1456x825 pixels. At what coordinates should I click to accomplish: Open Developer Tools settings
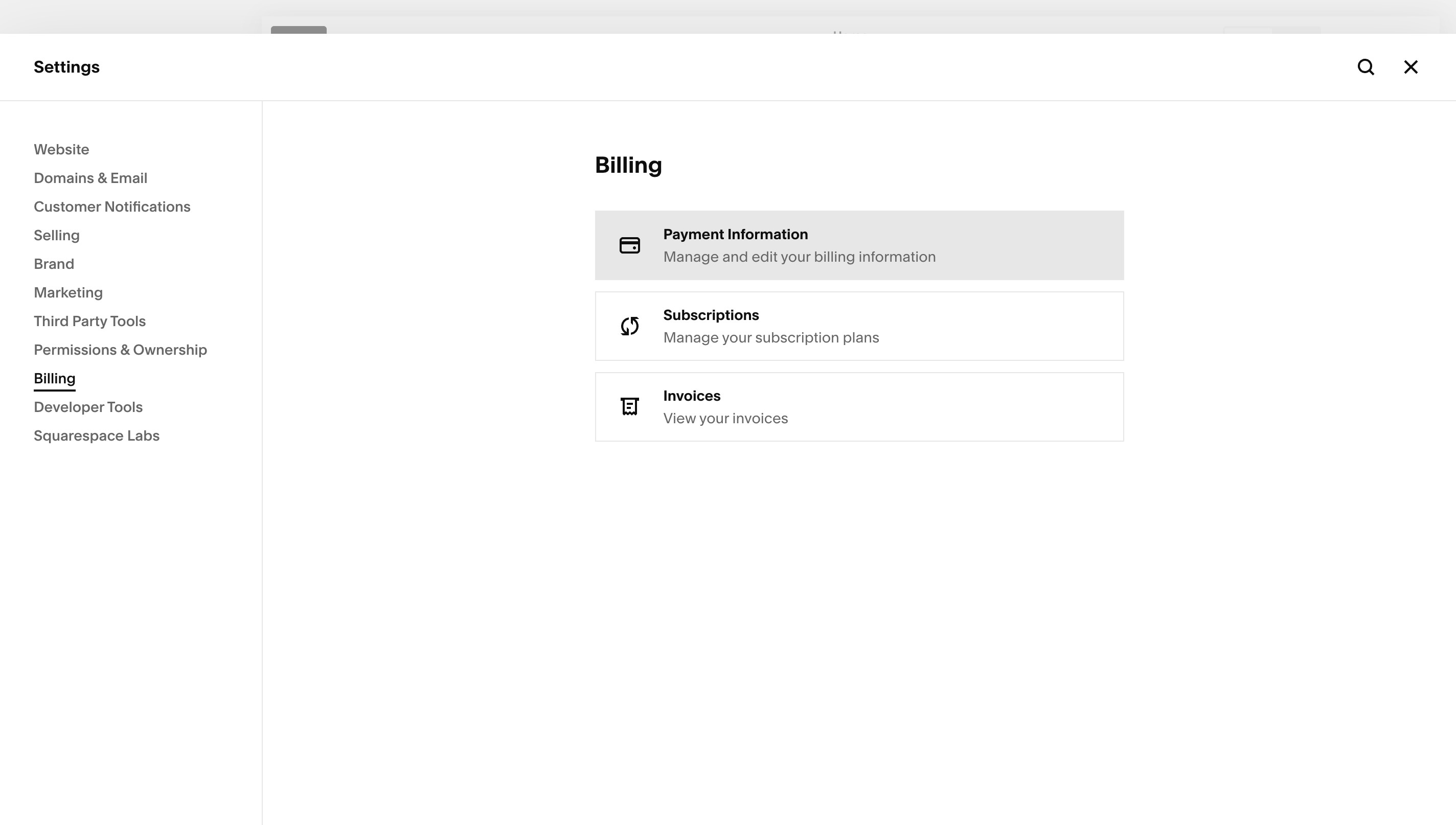pos(88,407)
